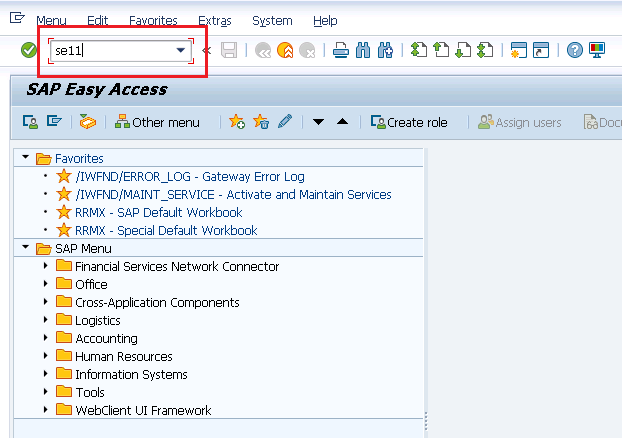The image size is (622, 438).
Task: Expand the Cross-Application Components folder
Action: tap(46, 302)
